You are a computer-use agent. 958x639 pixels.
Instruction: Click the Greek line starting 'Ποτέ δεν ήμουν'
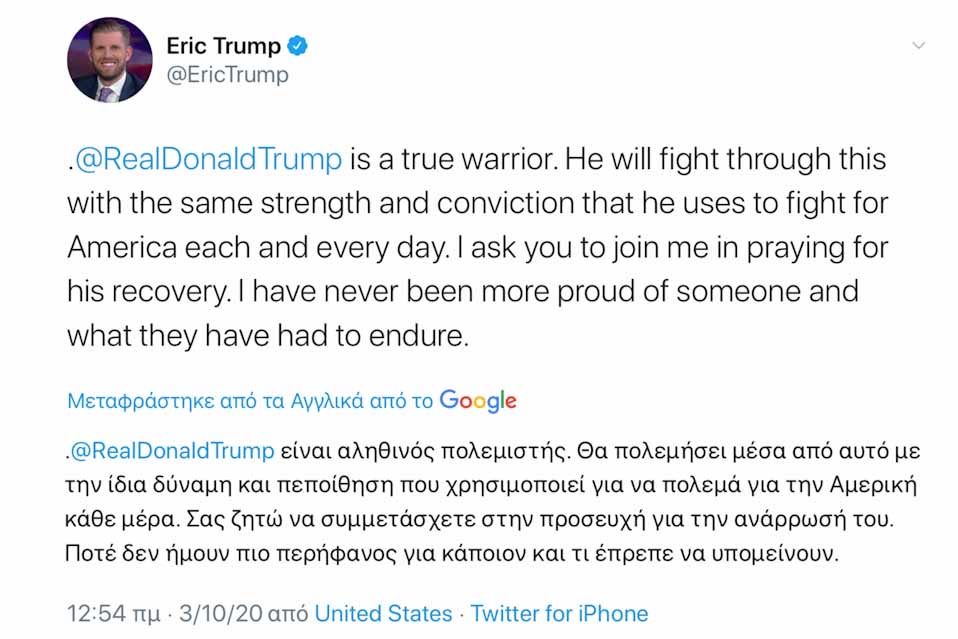(452, 553)
